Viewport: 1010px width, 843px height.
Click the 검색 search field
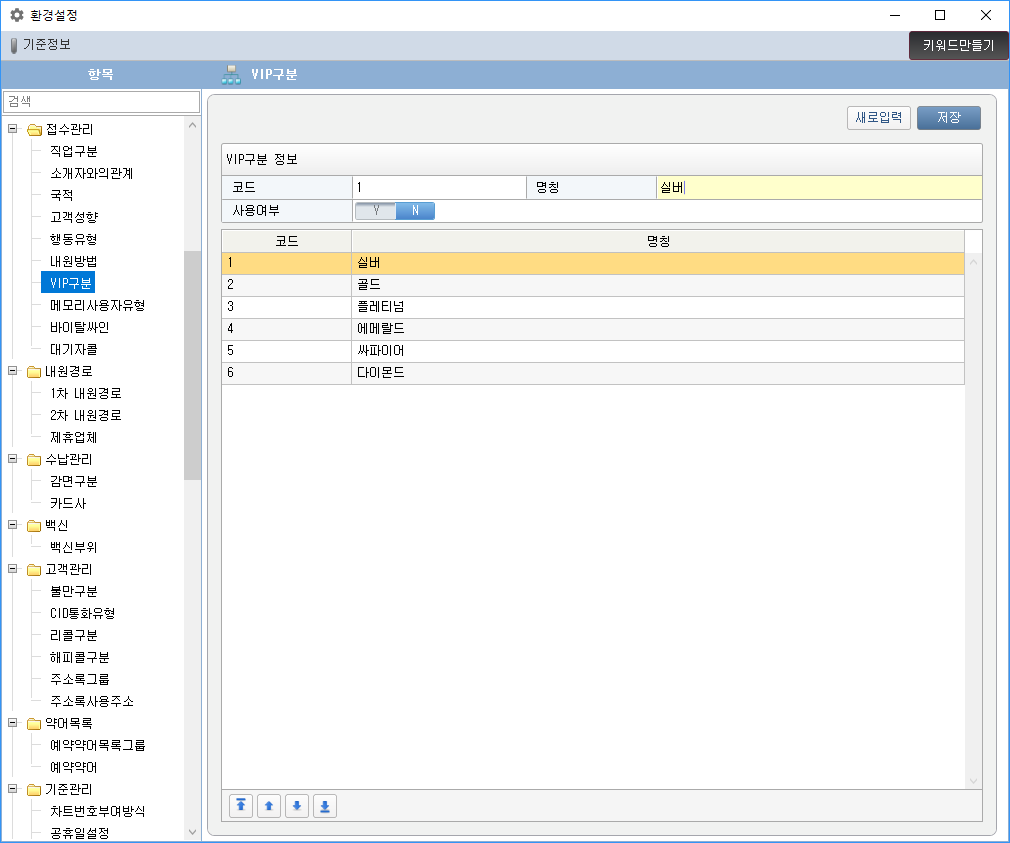point(101,101)
